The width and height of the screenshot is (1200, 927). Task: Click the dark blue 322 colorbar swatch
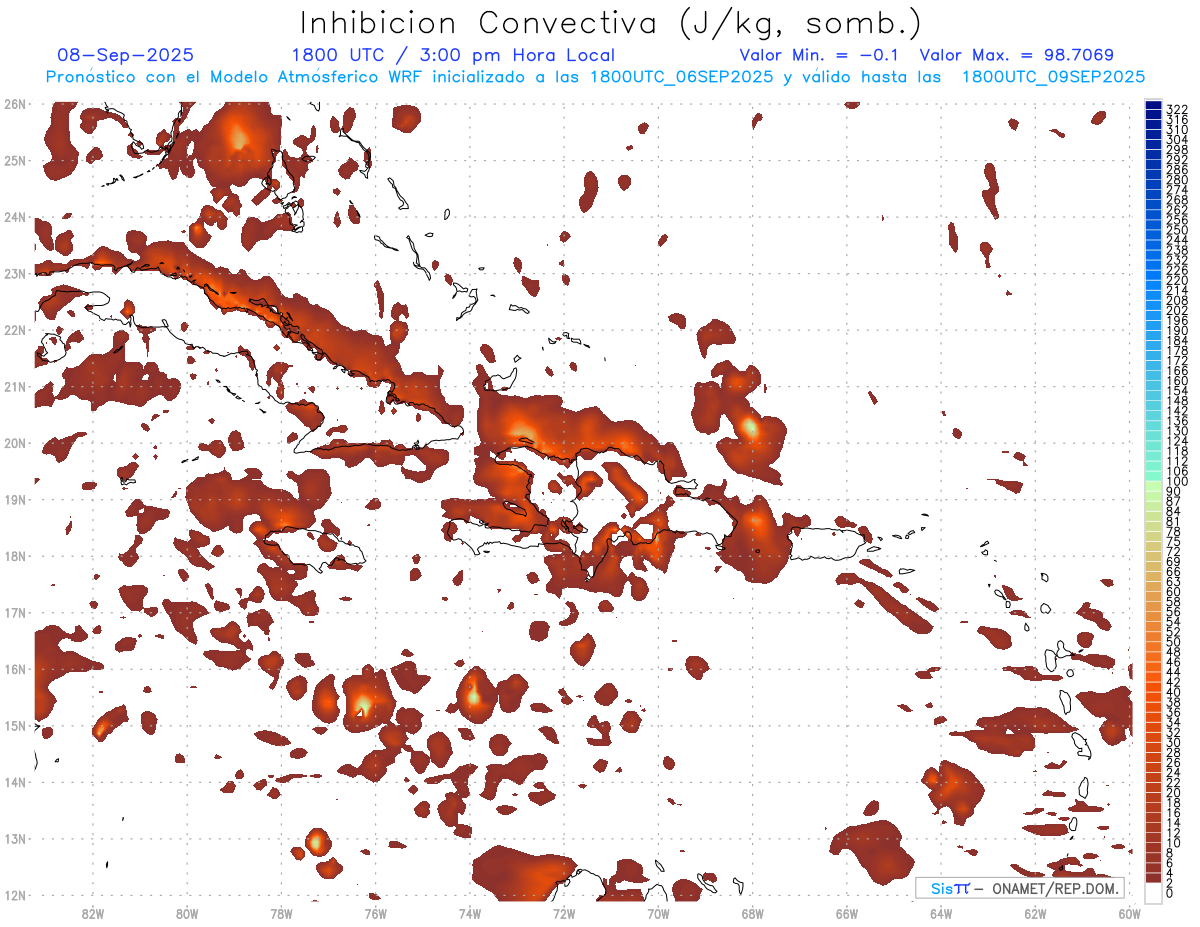point(1153,106)
